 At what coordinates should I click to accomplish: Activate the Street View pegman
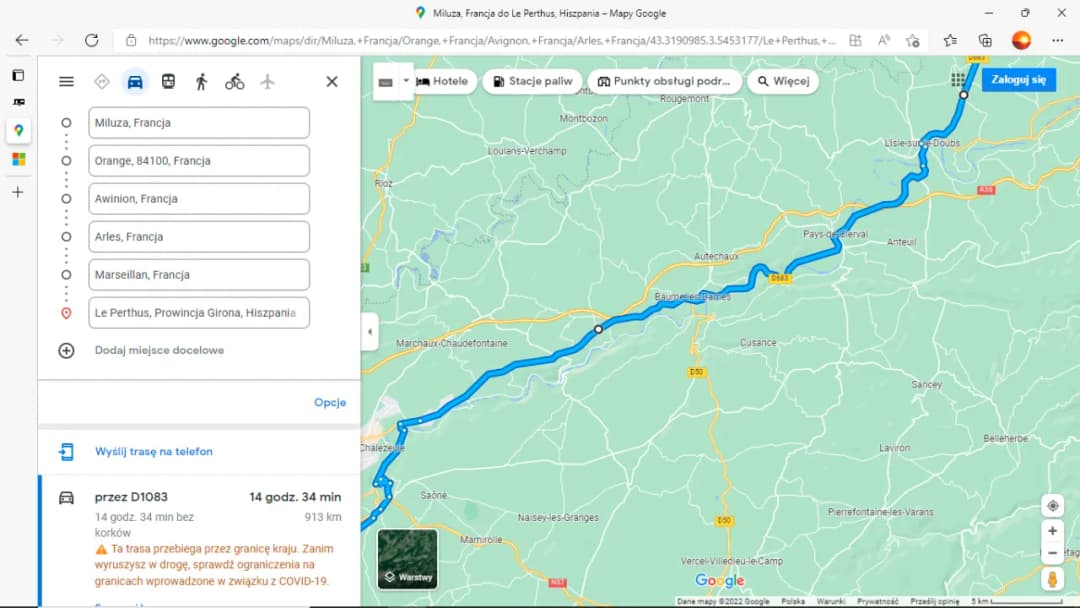click(x=1052, y=580)
